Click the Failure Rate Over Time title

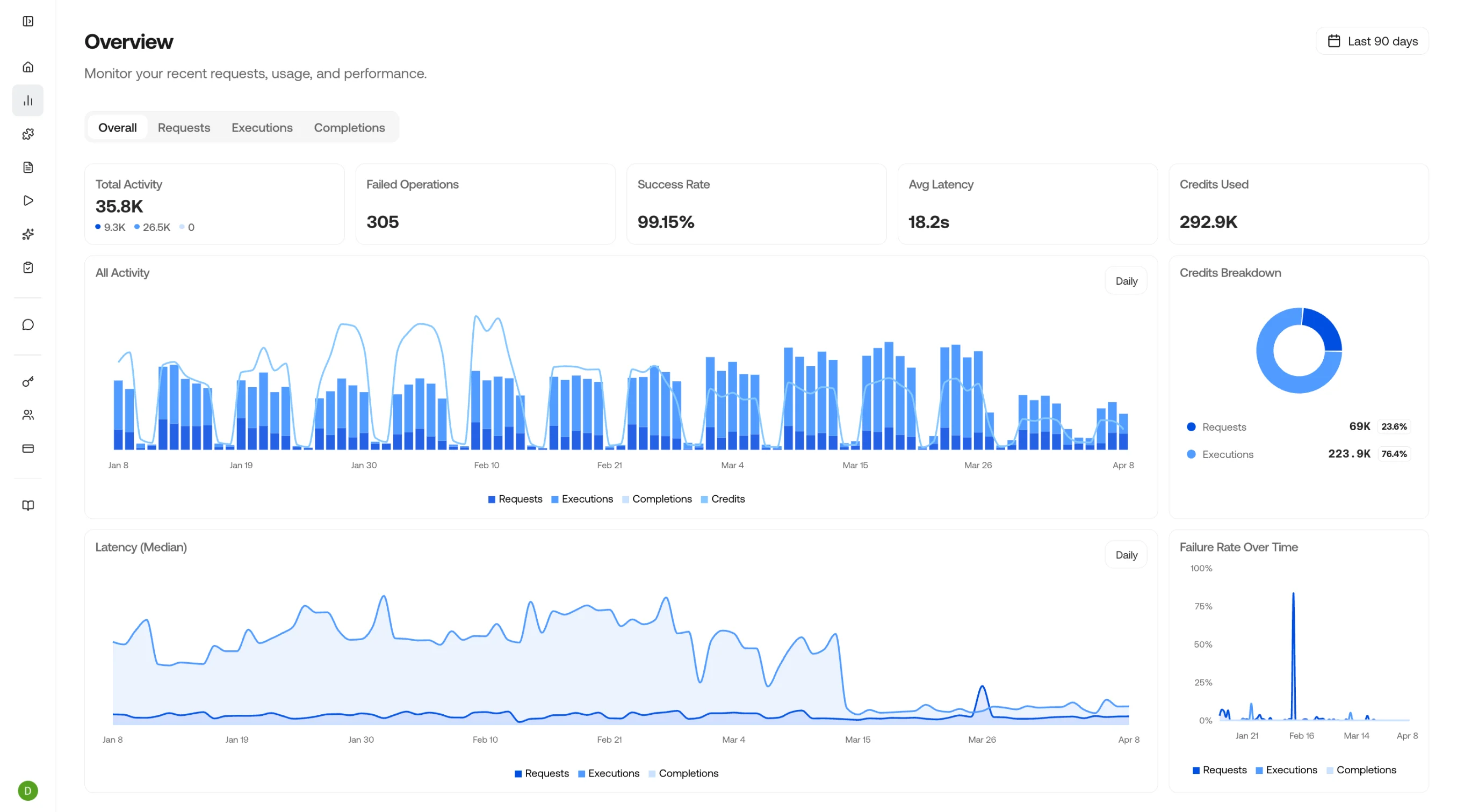(x=1238, y=547)
